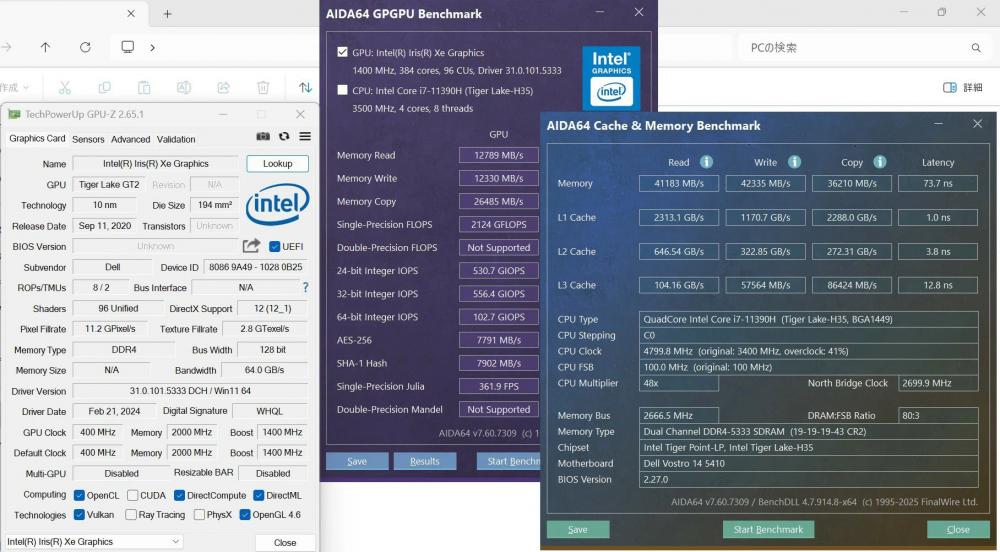Click the GPU-Z title bar app icon
Image resolution: width=1000 pixels, height=552 pixels.
click(x=14, y=114)
